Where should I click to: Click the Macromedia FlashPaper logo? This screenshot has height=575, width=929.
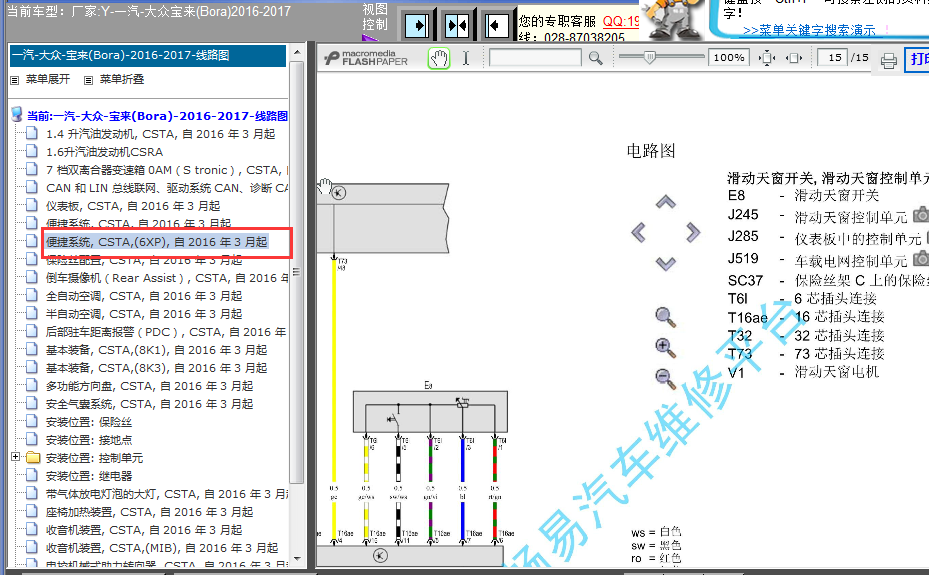click(x=366, y=57)
